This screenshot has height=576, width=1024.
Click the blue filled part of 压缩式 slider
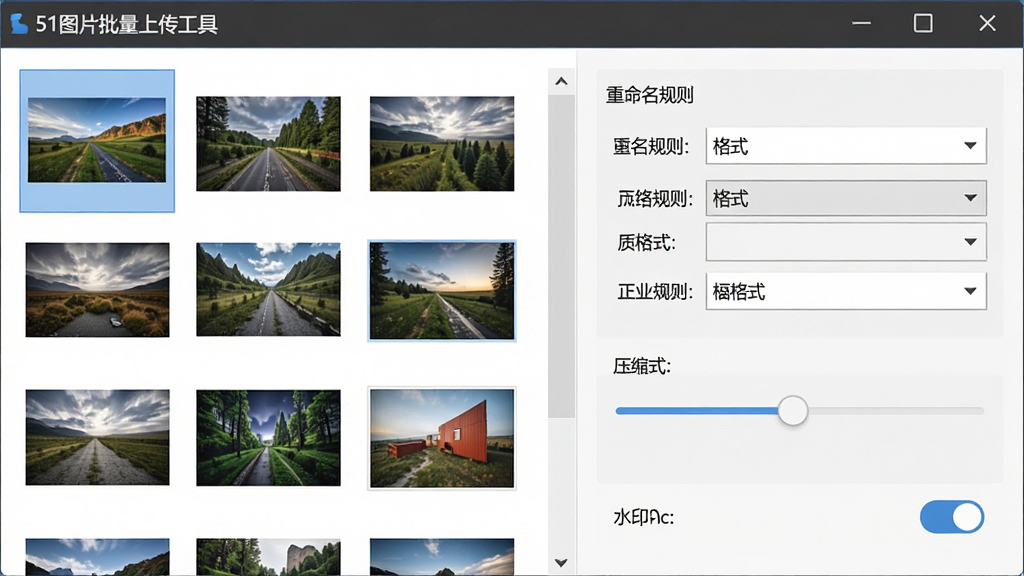[696, 411]
